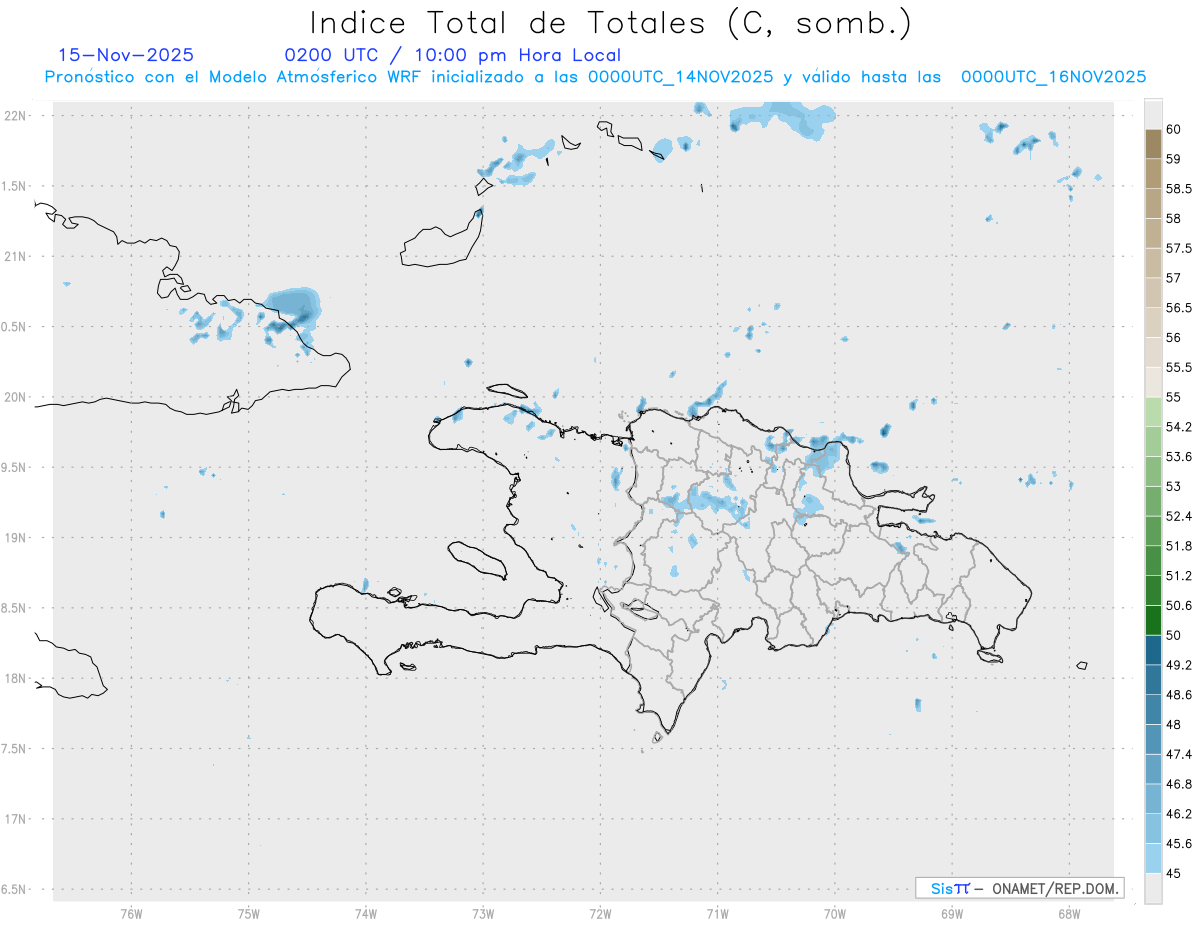Pick the dark brown swatch between 59 and 60
1200x927 pixels.
pos(1153,144)
